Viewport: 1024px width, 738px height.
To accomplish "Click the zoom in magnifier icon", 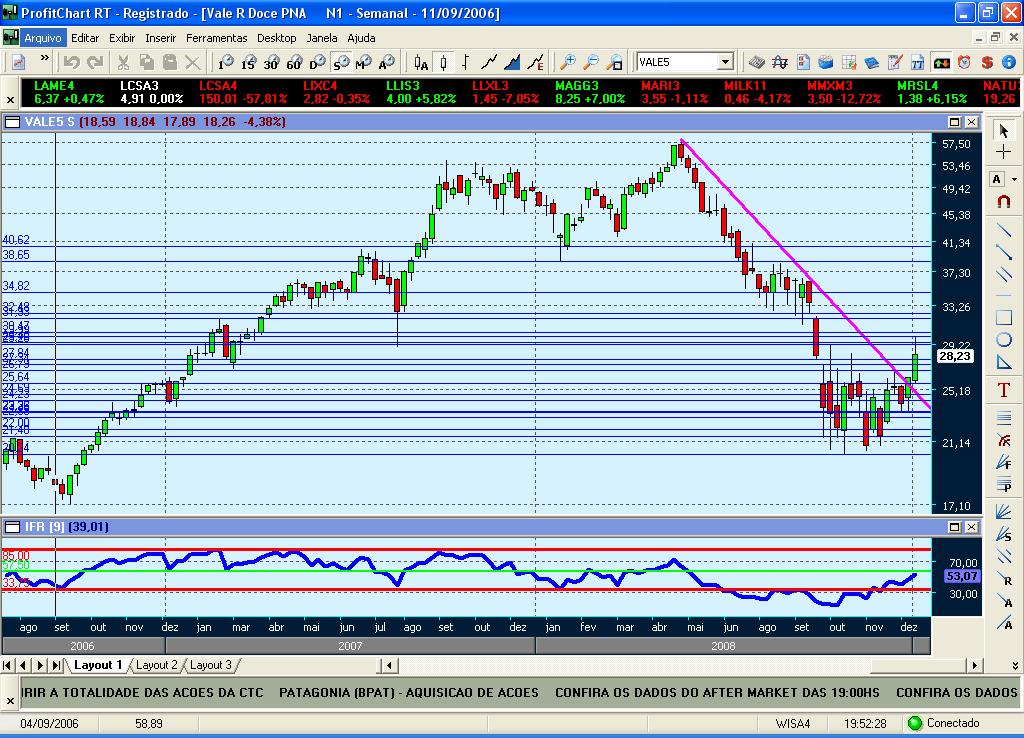I will [568, 63].
